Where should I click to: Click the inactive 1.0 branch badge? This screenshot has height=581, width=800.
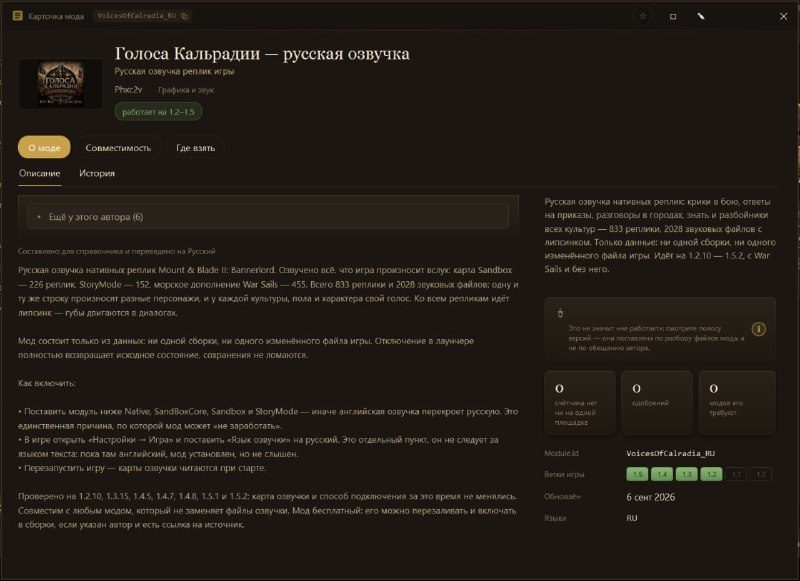pos(761,474)
